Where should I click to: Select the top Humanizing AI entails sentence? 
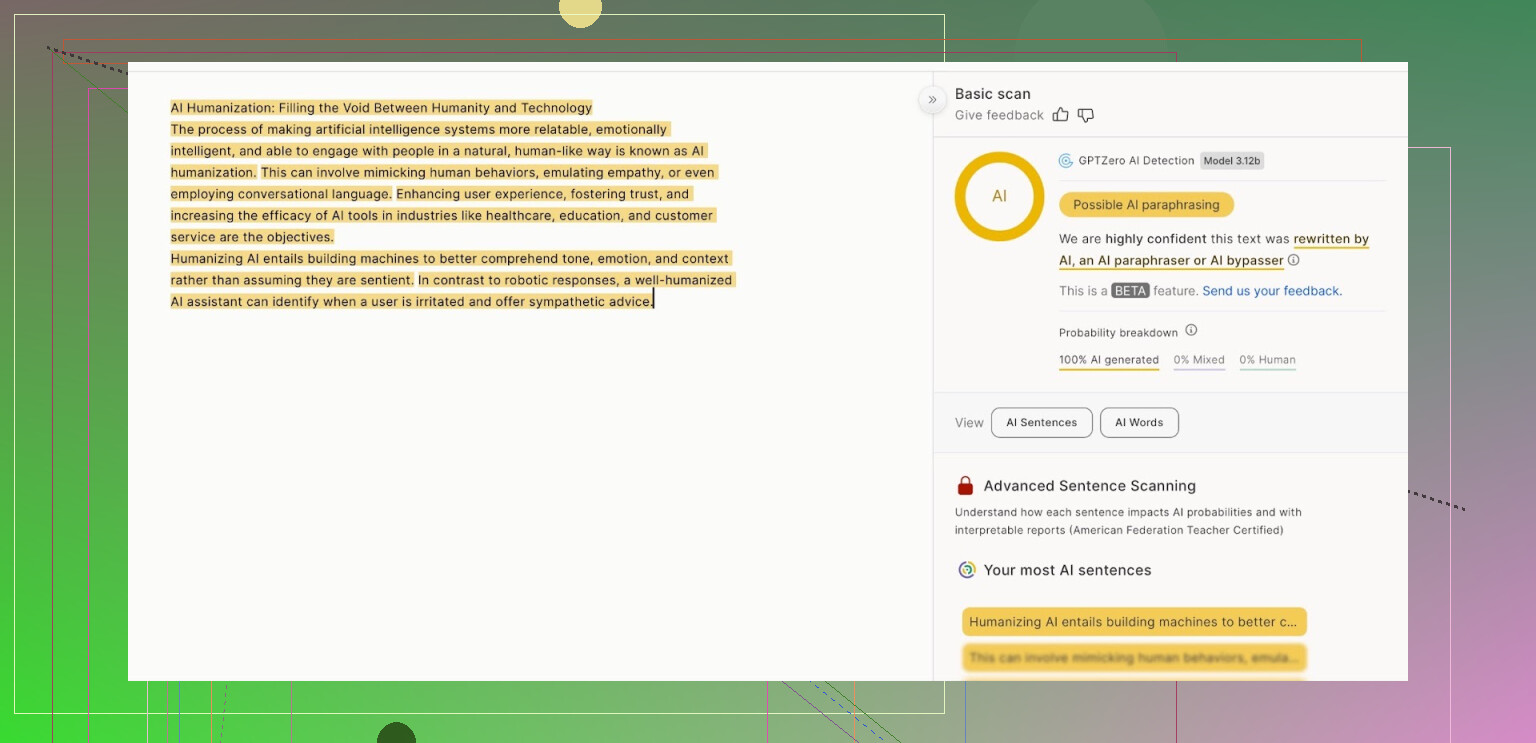tap(1134, 622)
